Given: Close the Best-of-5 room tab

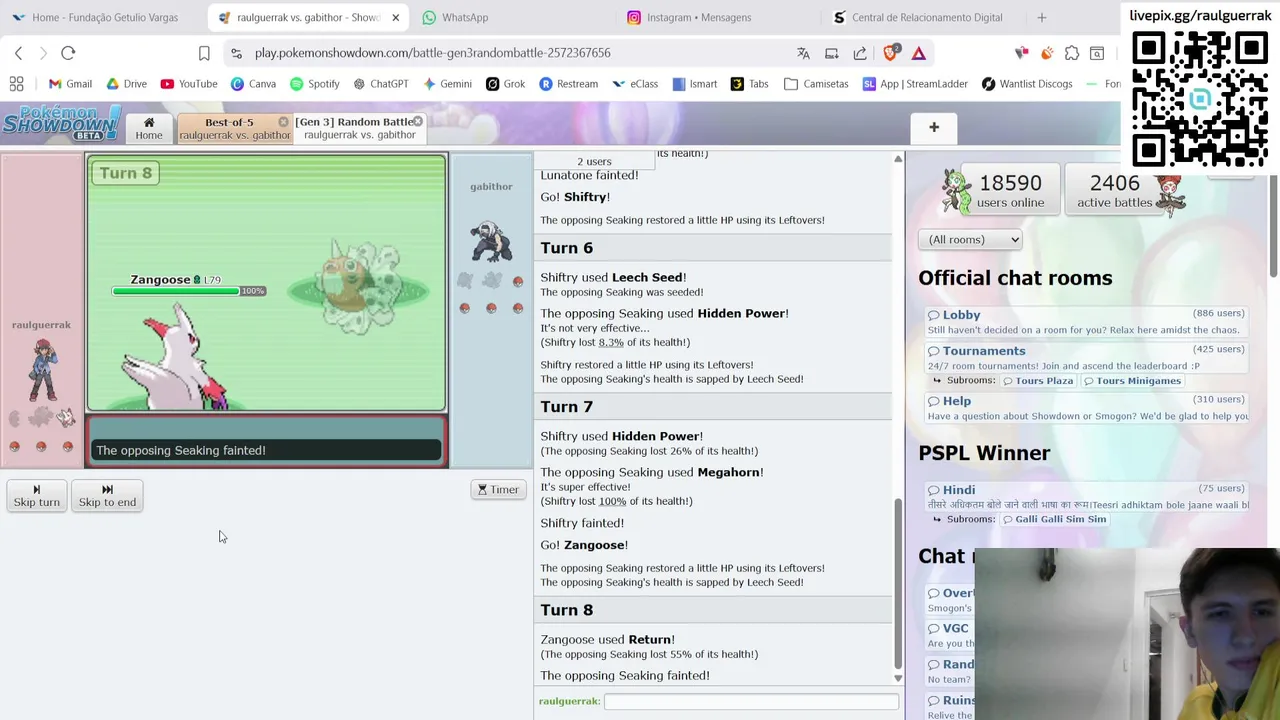Looking at the screenshot, I should (x=283, y=122).
